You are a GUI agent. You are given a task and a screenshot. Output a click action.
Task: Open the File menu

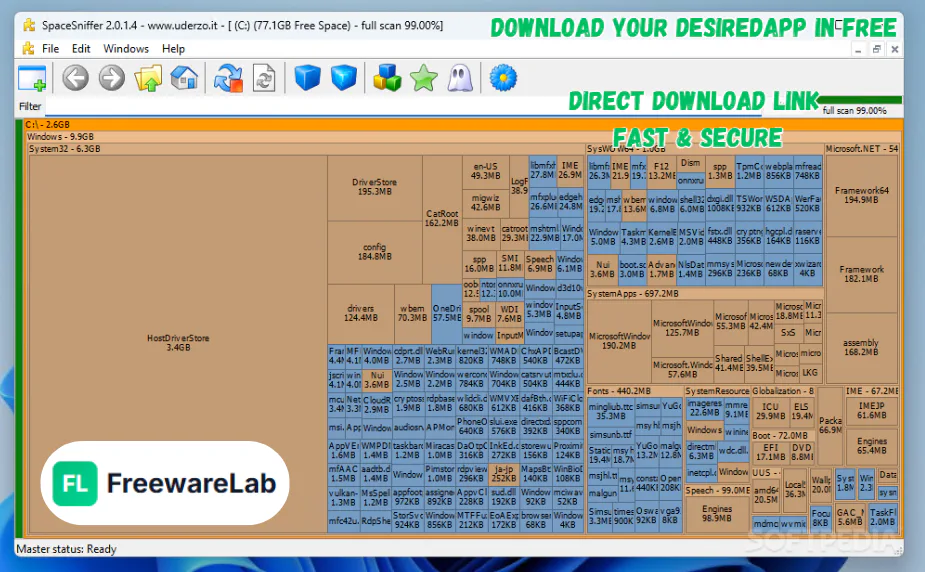[50, 48]
